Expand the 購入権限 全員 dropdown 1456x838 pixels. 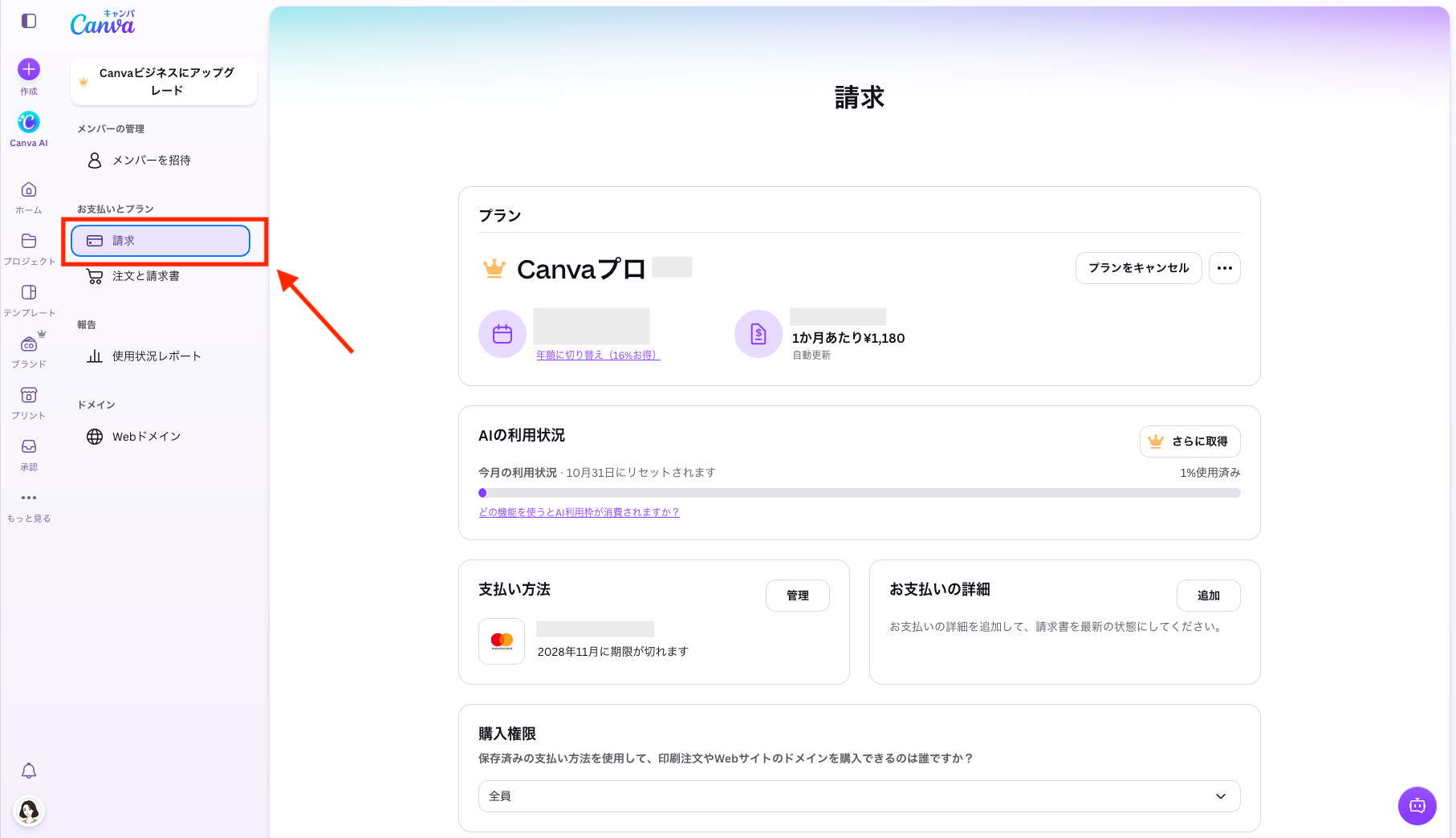(860, 796)
